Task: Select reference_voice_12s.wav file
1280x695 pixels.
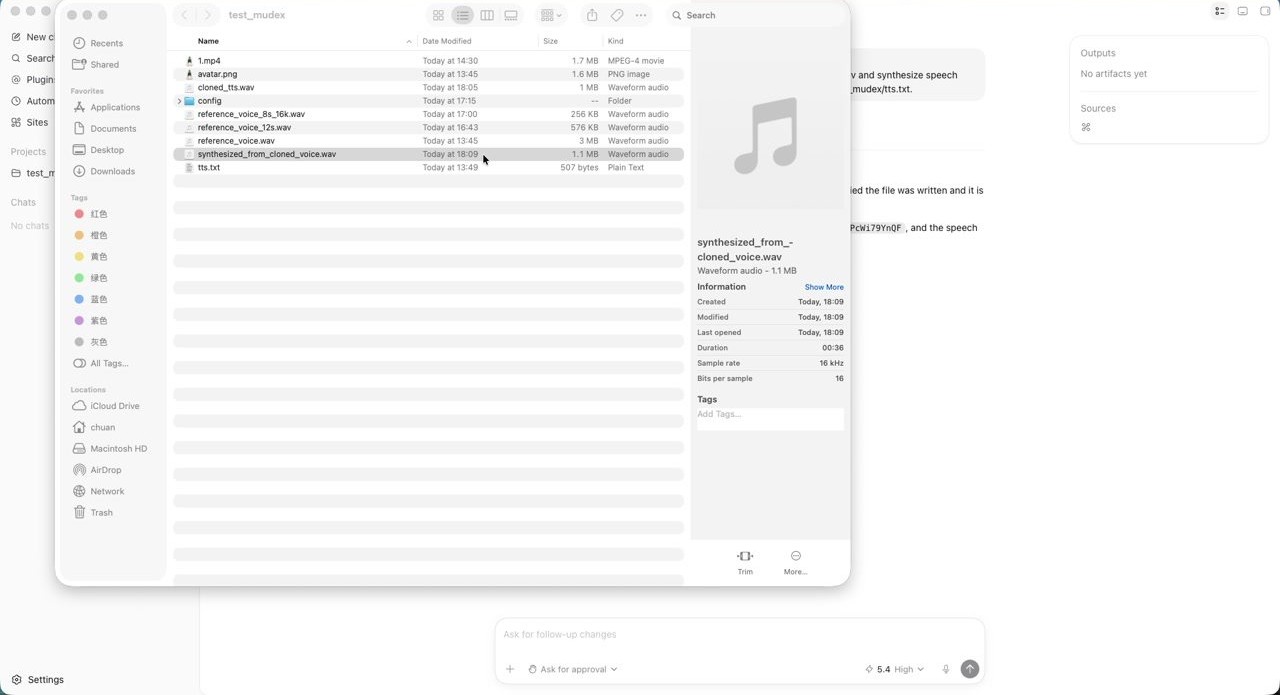Action: click(428, 127)
